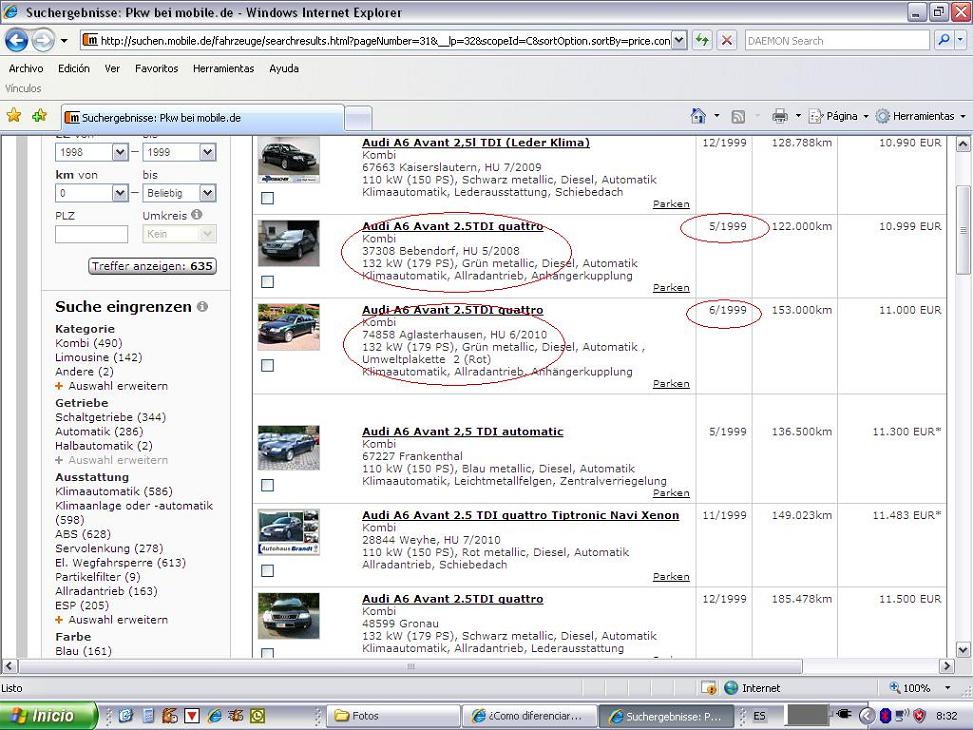Click the Stop loading red X icon
973x730 pixels.
[726, 41]
